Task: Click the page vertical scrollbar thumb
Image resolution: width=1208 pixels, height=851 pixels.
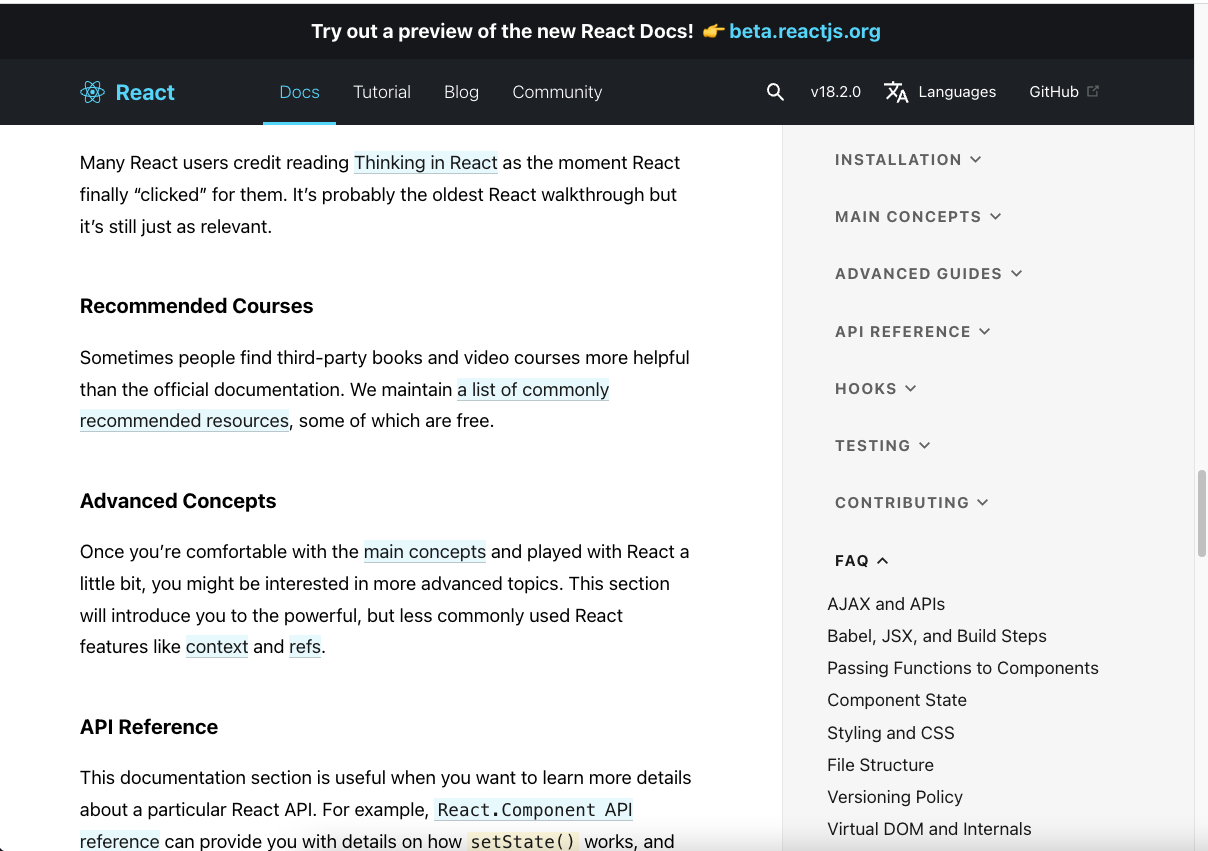Action: pyautogui.click(x=1201, y=513)
